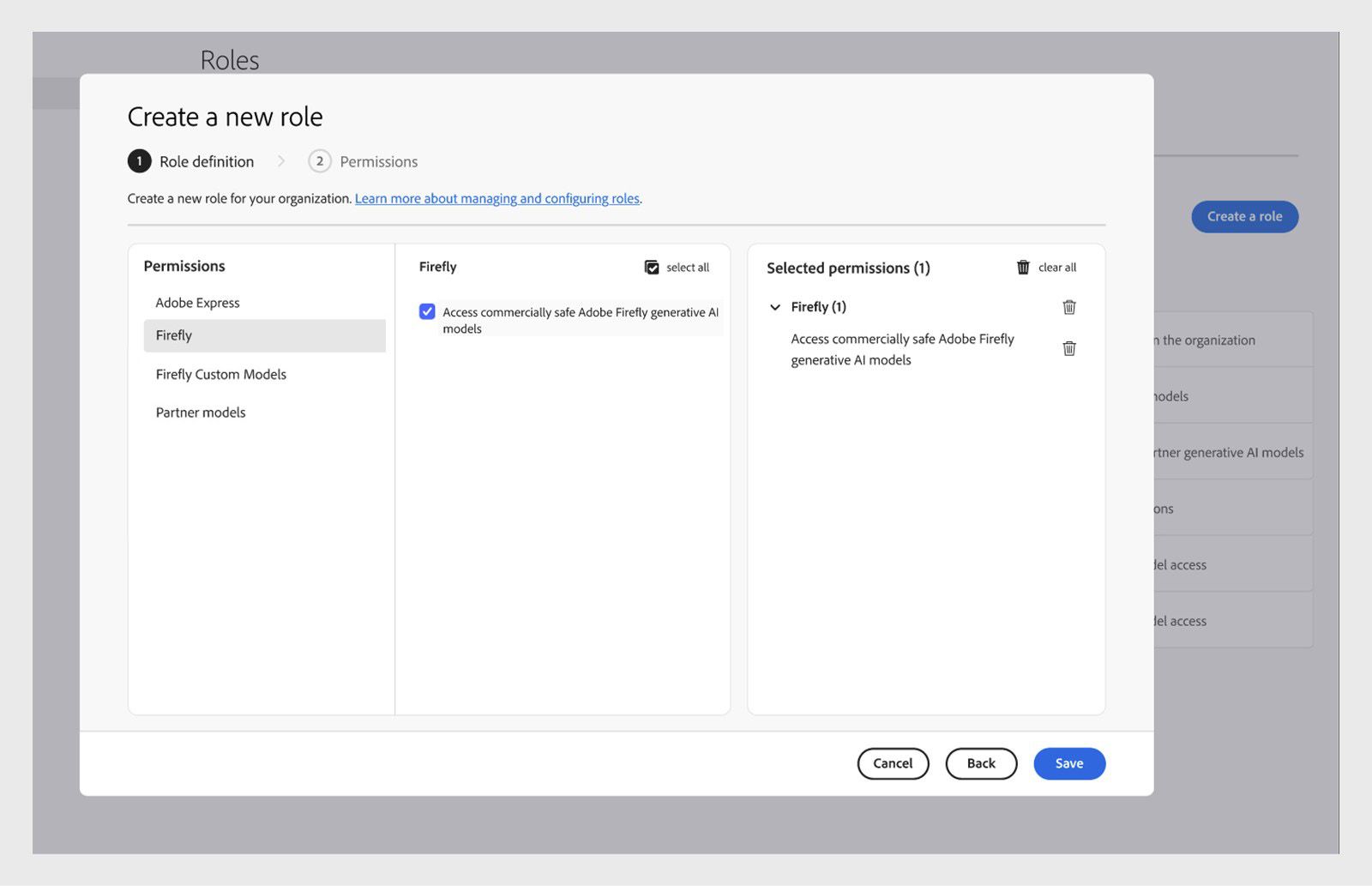Viewport: 1372px width, 886px height.
Task: Remove the commercially safe models permission via its trash icon
Action: [x=1068, y=348]
